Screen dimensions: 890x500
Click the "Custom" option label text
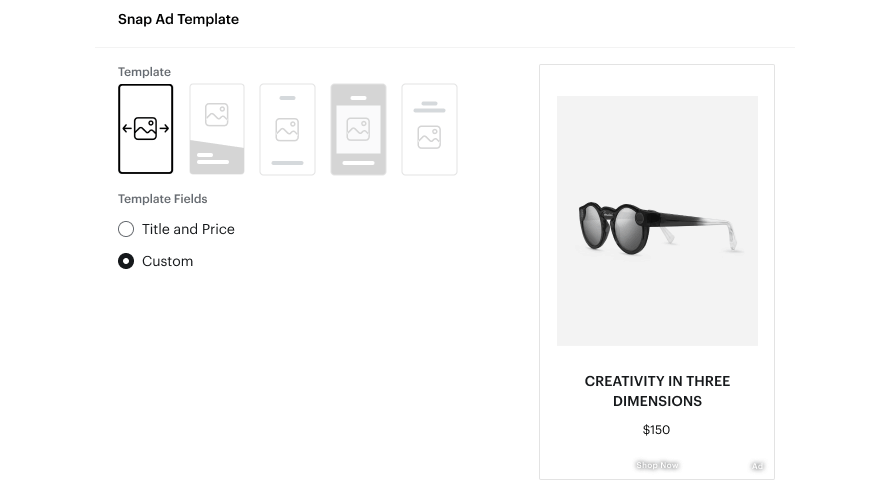tap(167, 261)
